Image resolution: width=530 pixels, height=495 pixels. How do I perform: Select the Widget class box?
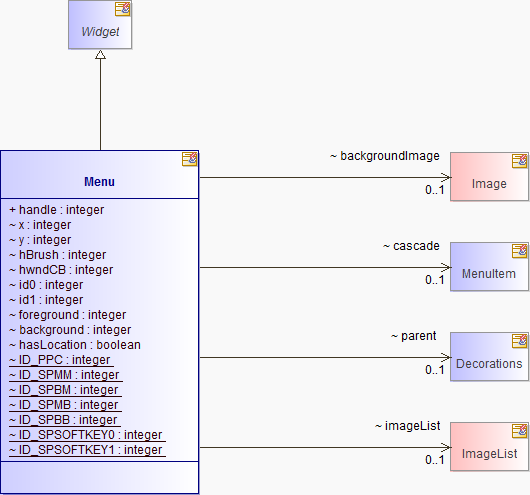pyautogui.click(x=100, y=25)
